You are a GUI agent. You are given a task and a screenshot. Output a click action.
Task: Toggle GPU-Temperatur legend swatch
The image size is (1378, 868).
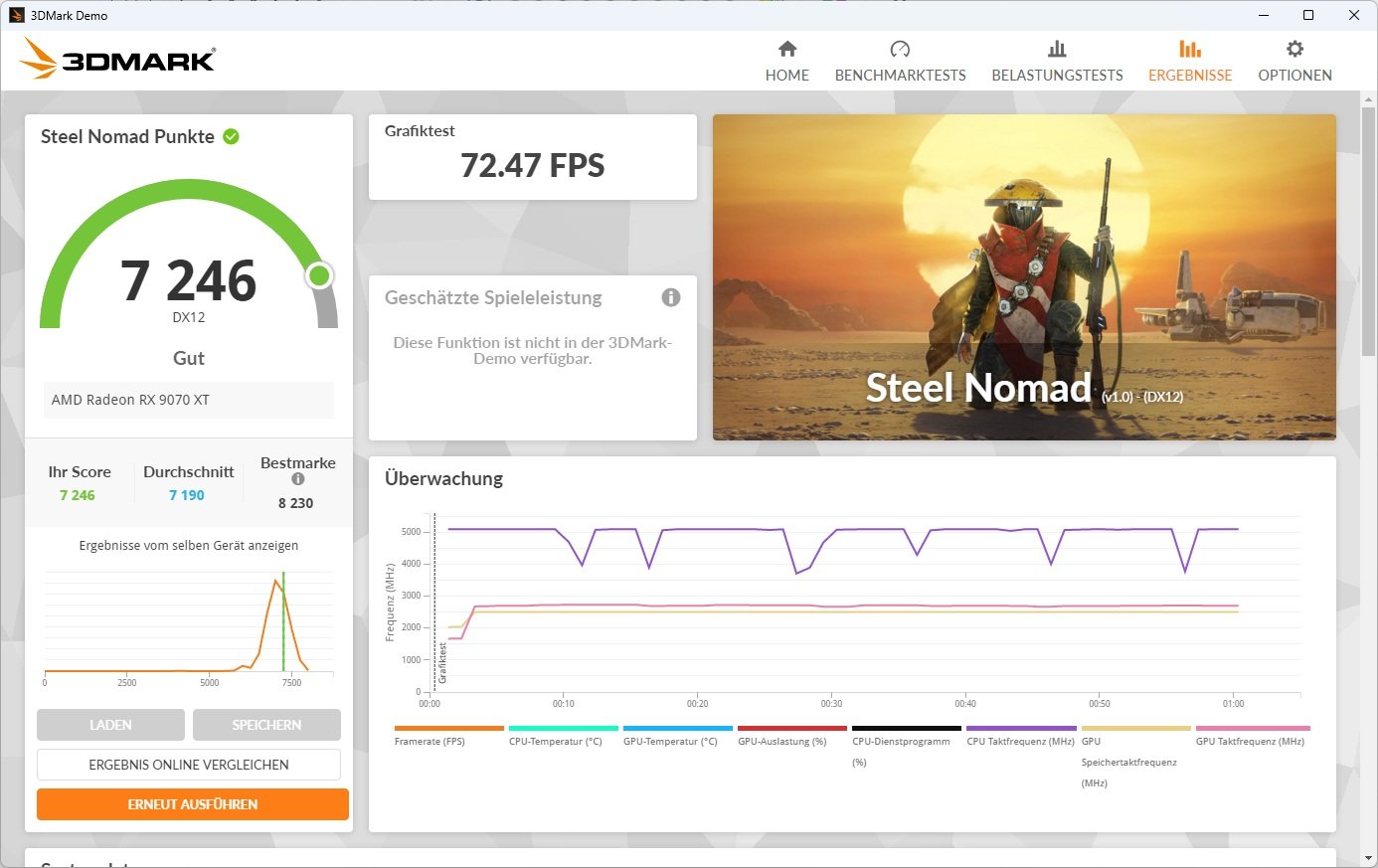[x=678, y=728]
